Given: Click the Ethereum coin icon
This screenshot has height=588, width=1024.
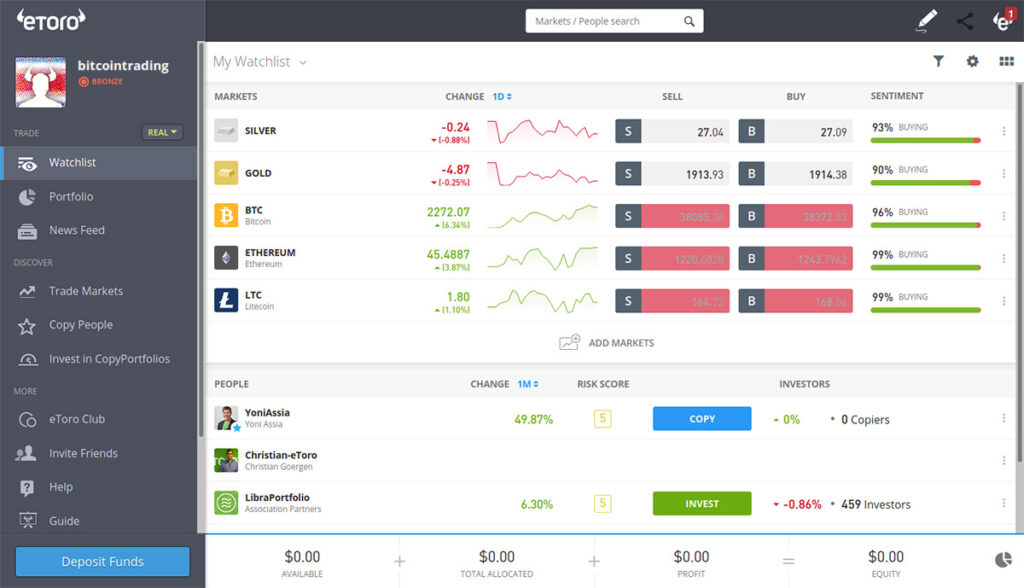Looking at the screenshot, I should coord(226,257).
